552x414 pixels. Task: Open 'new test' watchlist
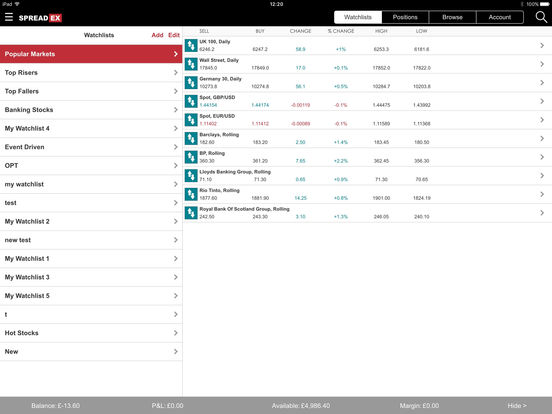coord(91,240)
